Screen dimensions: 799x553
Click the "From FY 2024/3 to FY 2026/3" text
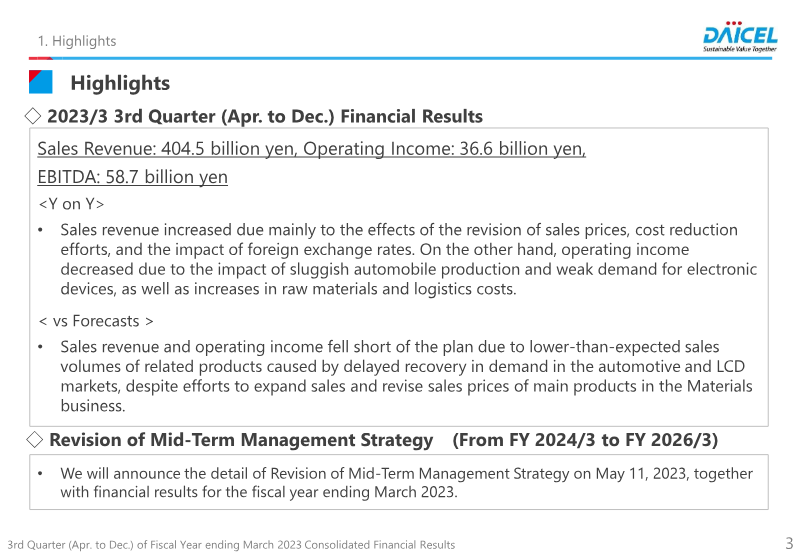point(585,440)
